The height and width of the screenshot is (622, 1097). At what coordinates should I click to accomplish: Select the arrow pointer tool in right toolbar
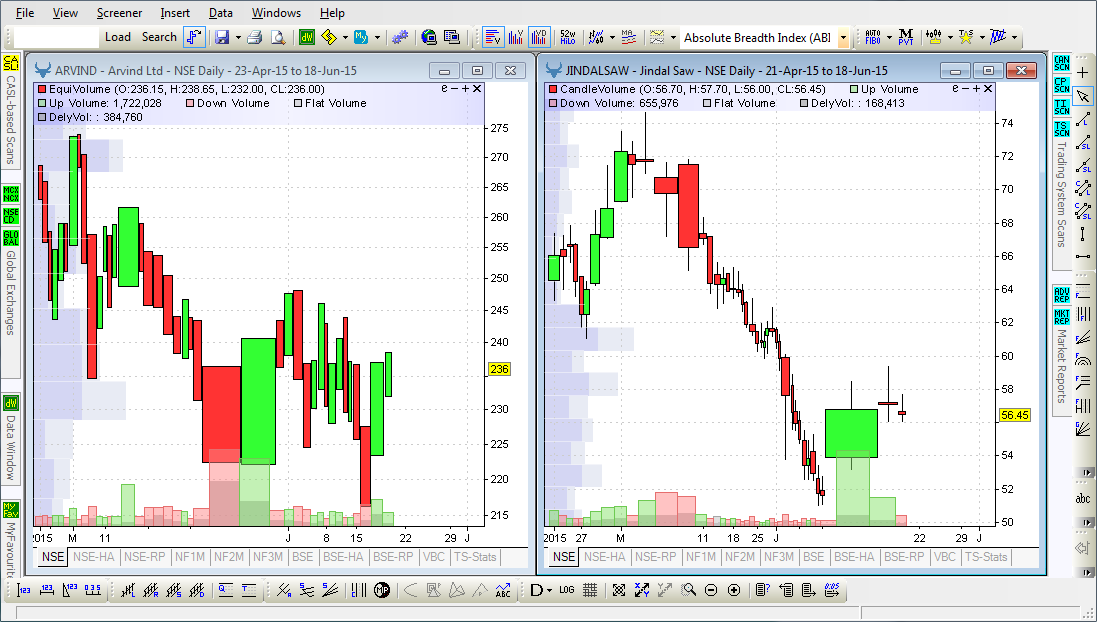pos(1083,96)
